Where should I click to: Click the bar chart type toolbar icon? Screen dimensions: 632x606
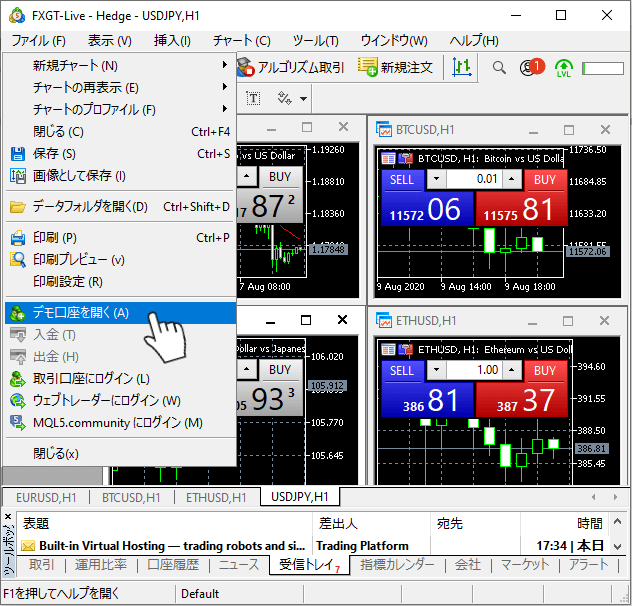pyautogui.click(x=462, y=67)
